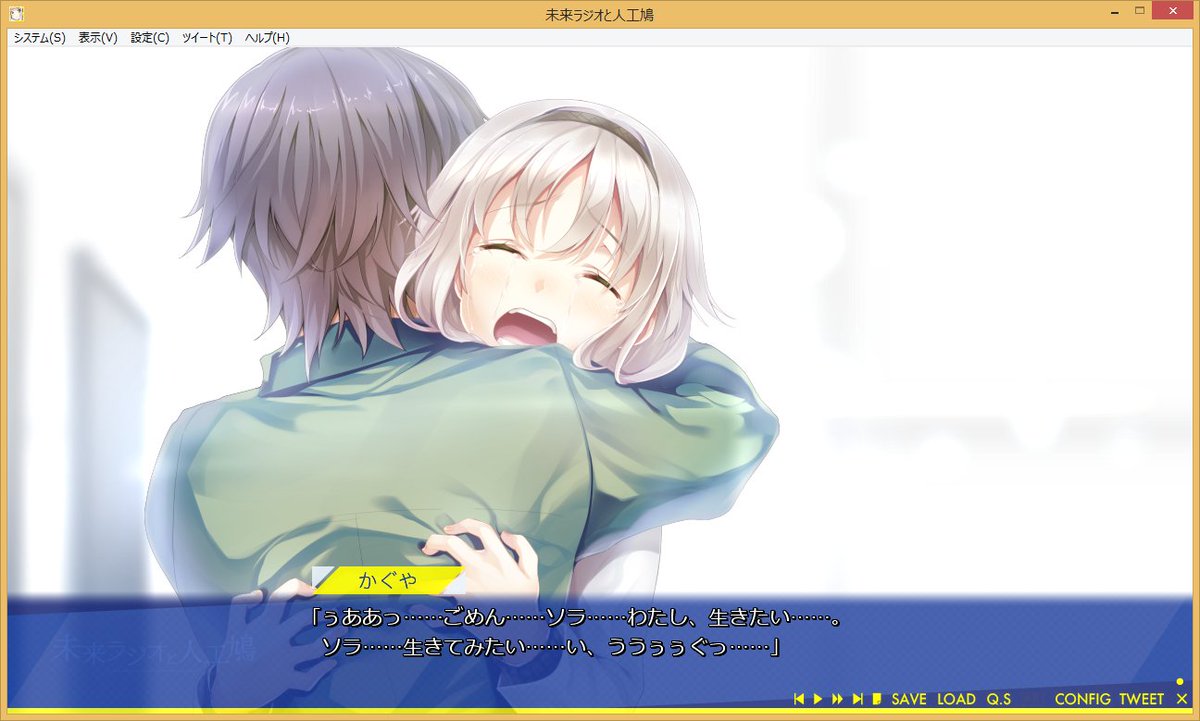
Task: Click the dialogue line ソラ……生きてみたい
Action: 550,647
